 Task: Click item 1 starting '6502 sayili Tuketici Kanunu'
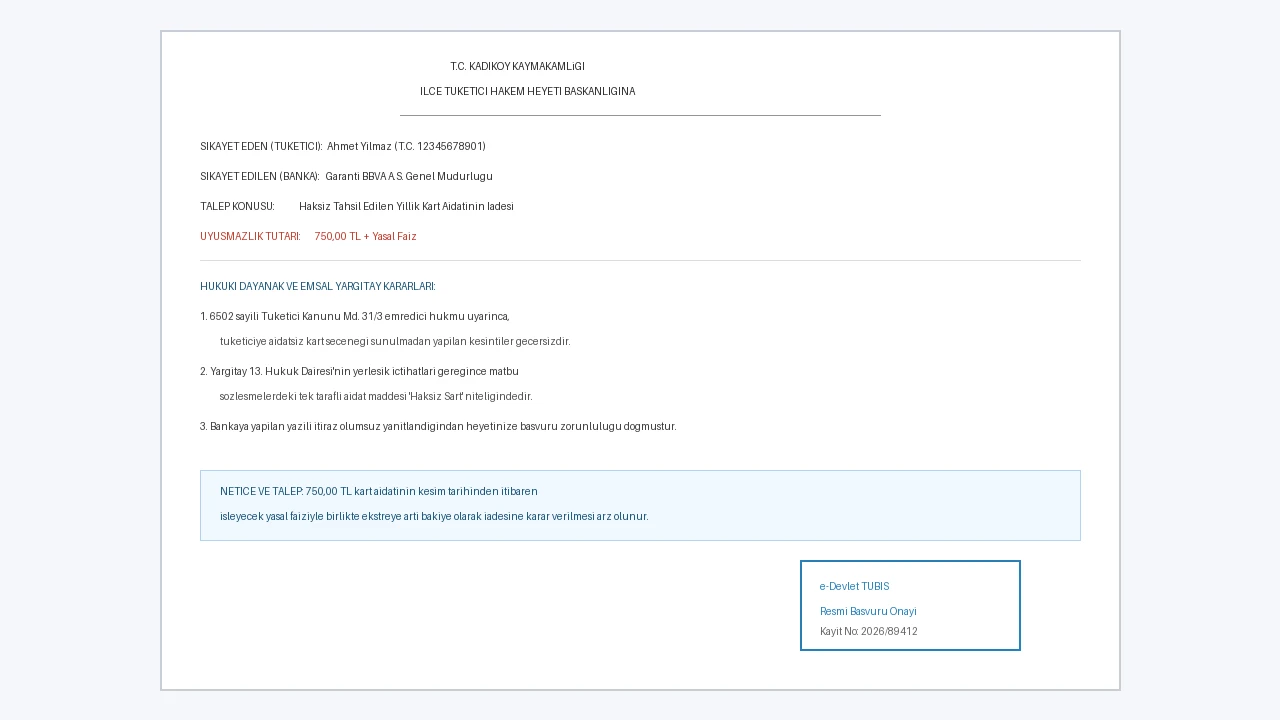(355, 316)
